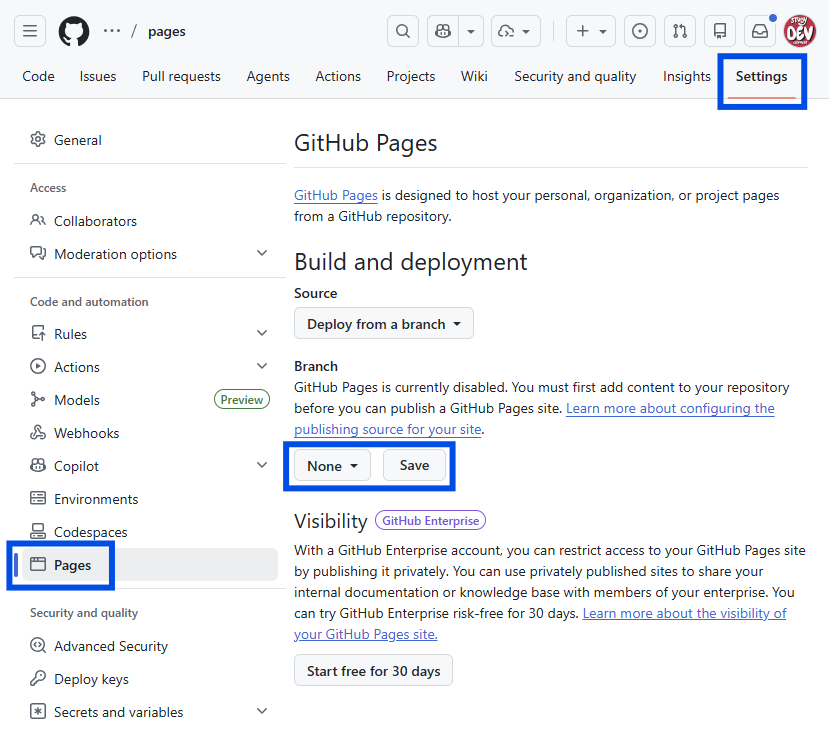Open the search magnifier button

(x=402, y=31)
